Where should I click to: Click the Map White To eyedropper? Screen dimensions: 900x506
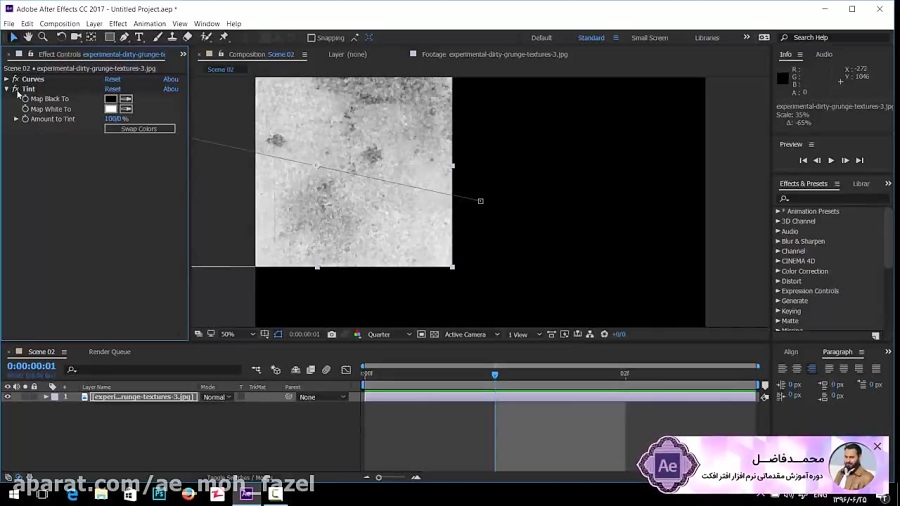126,109
